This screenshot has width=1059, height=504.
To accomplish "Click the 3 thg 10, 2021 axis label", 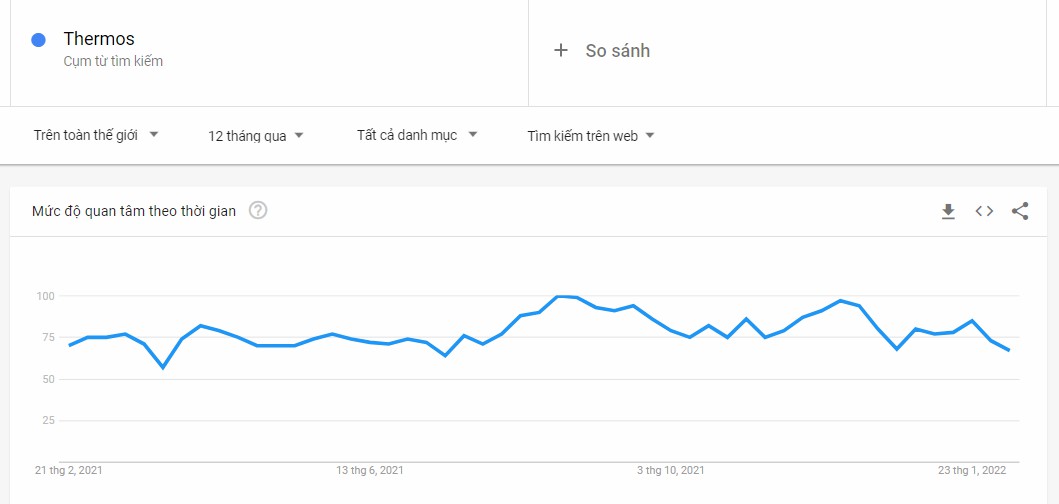I will point(671,470).
